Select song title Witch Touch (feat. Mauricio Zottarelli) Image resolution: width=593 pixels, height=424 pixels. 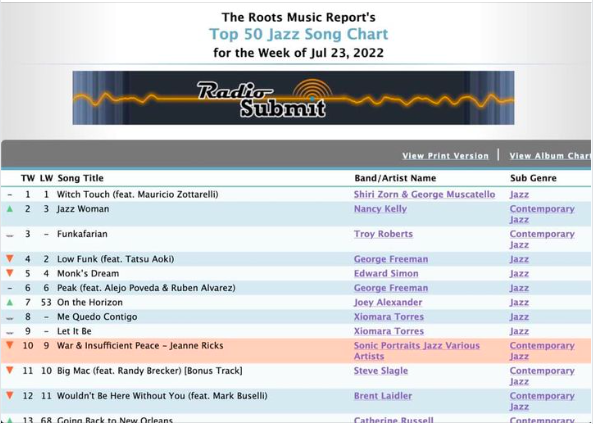tap(138, 194)
